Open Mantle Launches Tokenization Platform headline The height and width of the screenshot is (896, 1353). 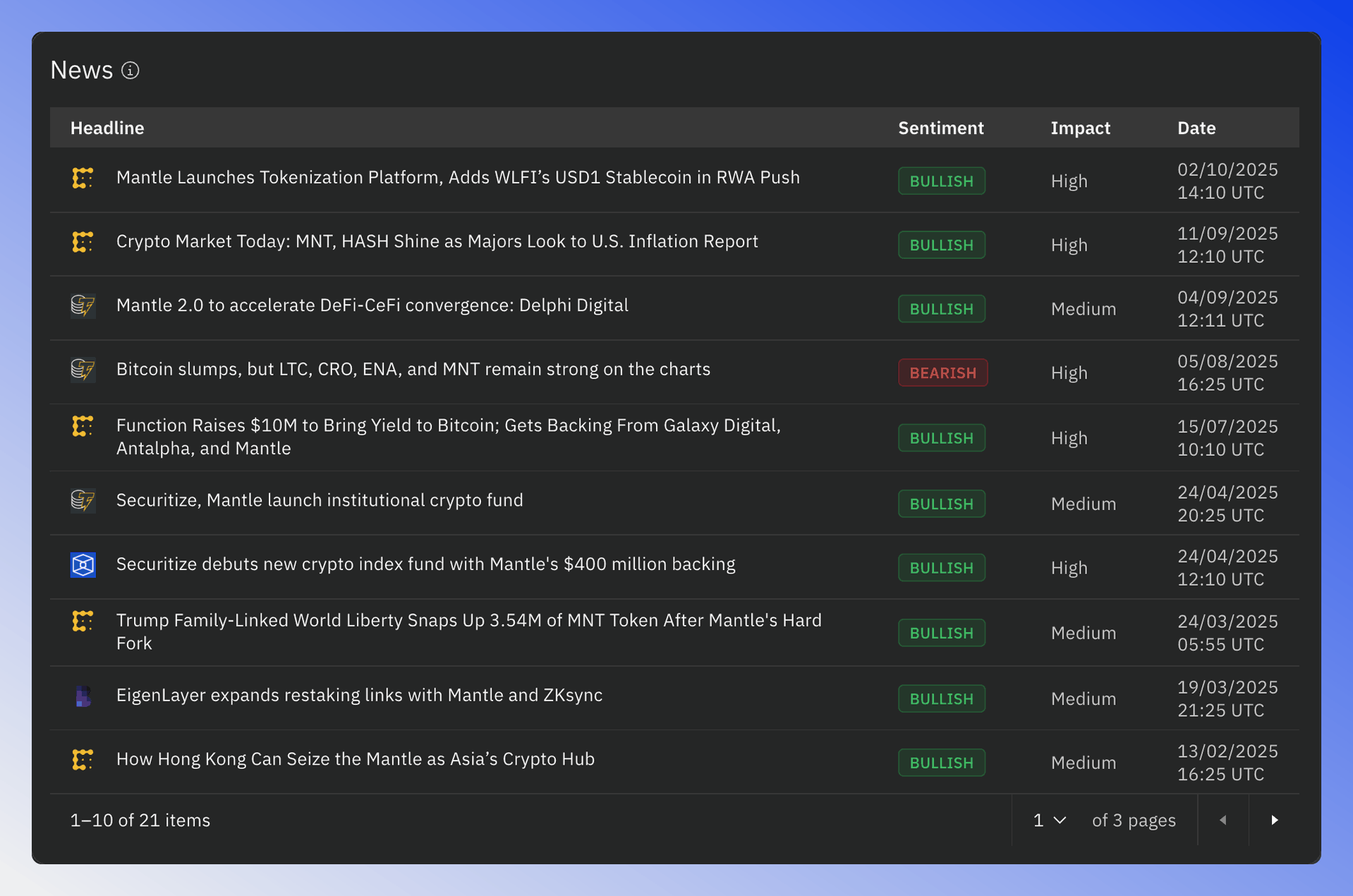point(458,177)
